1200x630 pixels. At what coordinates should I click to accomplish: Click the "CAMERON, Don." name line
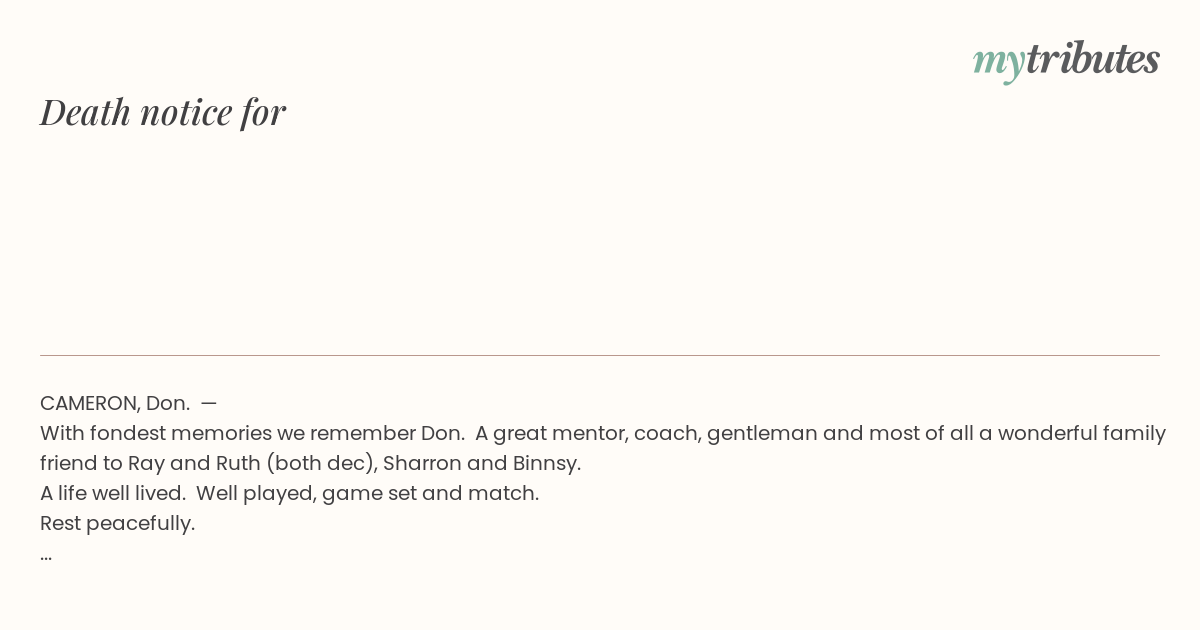tap(115, 403)
